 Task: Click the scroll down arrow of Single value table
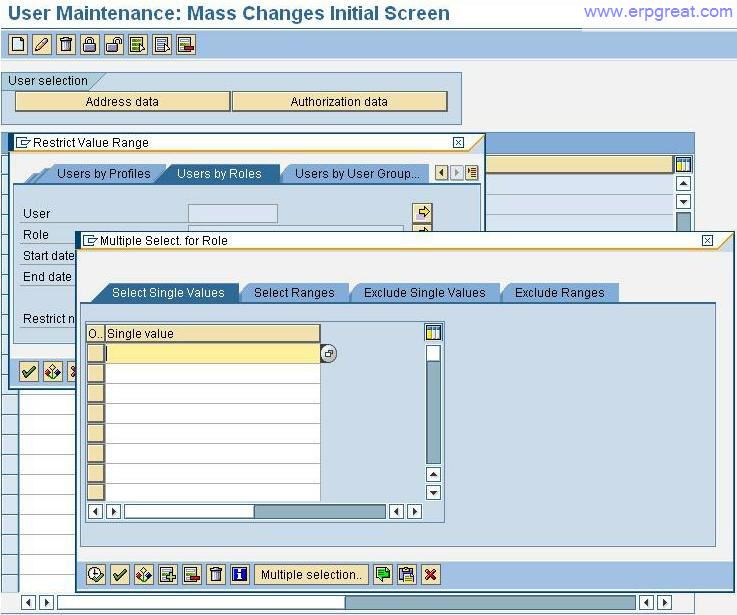(x=433, y=493)
